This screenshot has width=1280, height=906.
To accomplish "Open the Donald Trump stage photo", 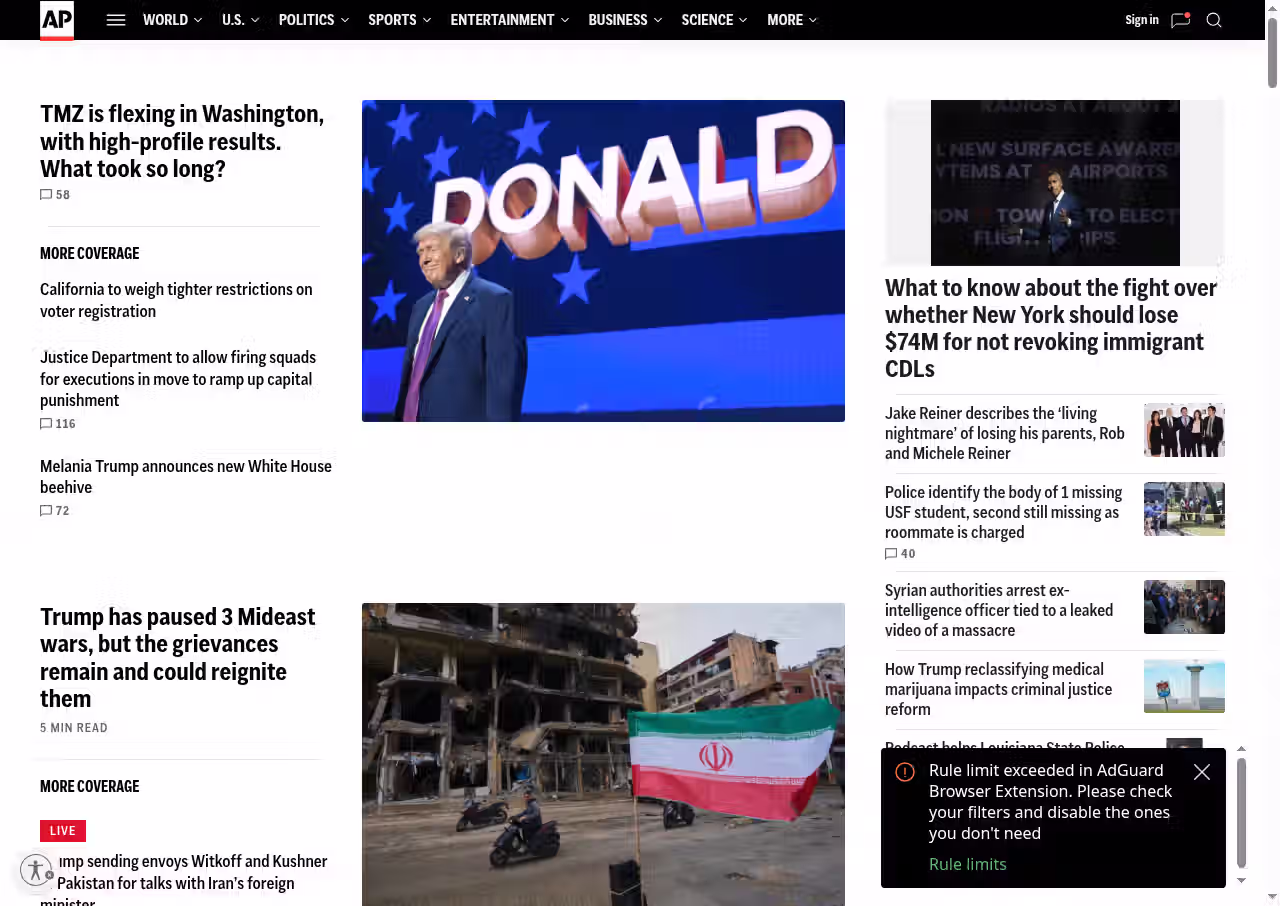I will coord(603,260).
